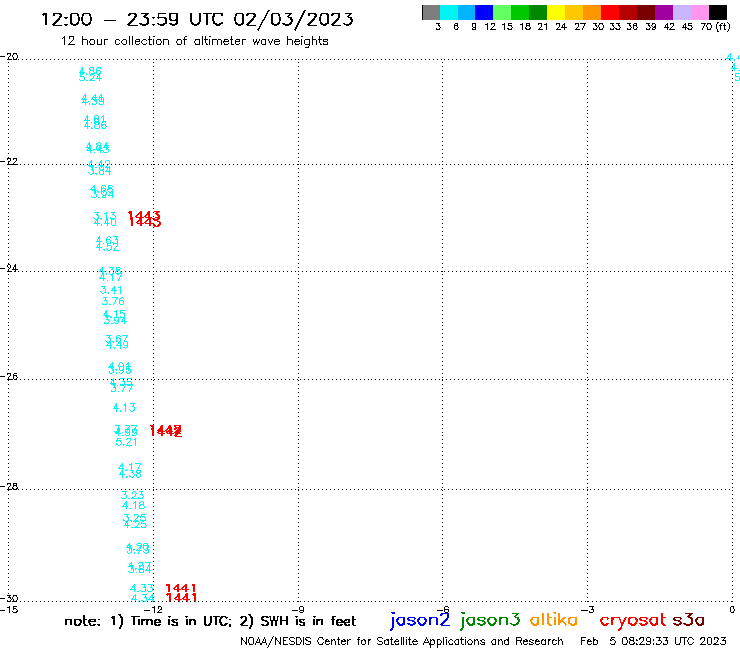Click the upper red 1441 time marker
740x650 pixels.
coord(181,588)
